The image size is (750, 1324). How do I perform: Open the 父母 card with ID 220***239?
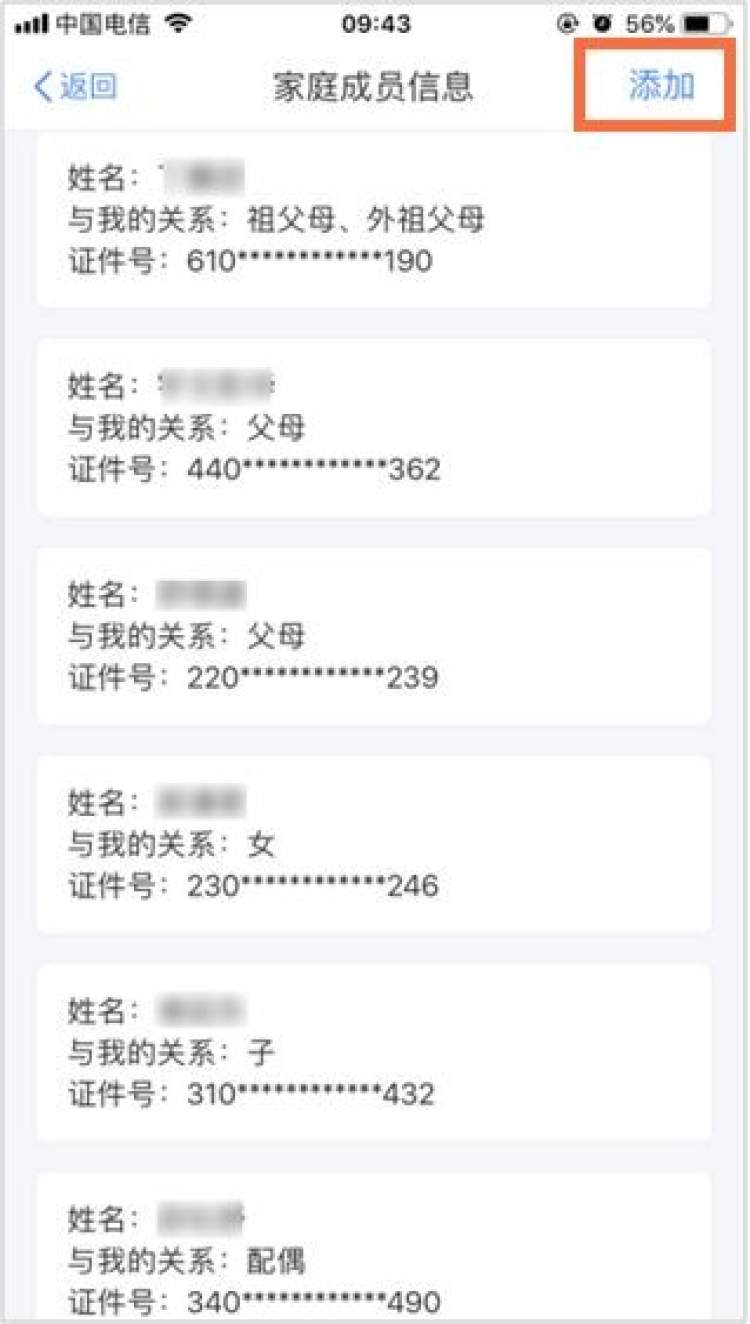coord(374,636)
